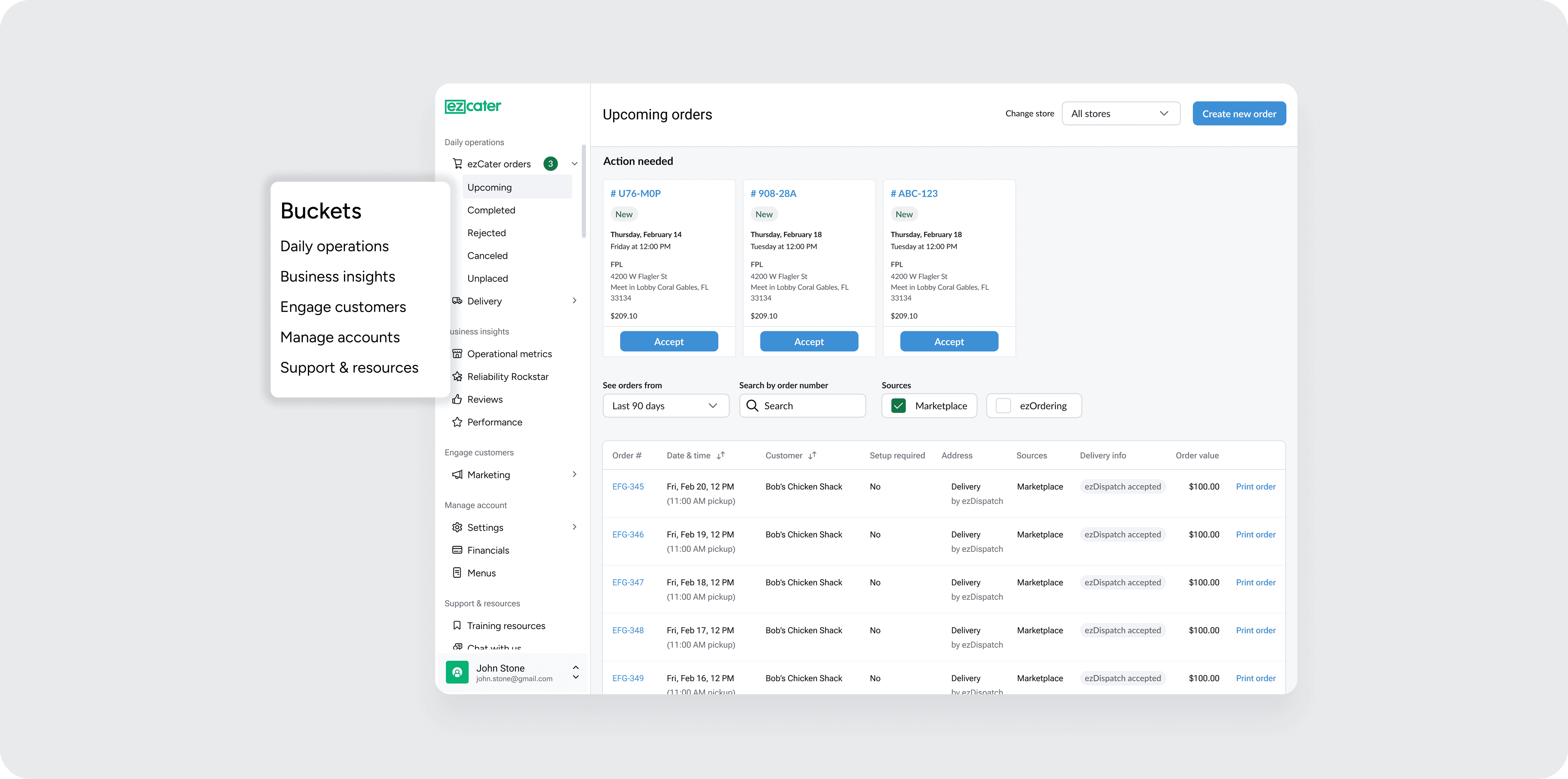The width and height of the screenshot is (1568, 779).
Task: Open the All stores dropdown
Action: point(1121,114)
